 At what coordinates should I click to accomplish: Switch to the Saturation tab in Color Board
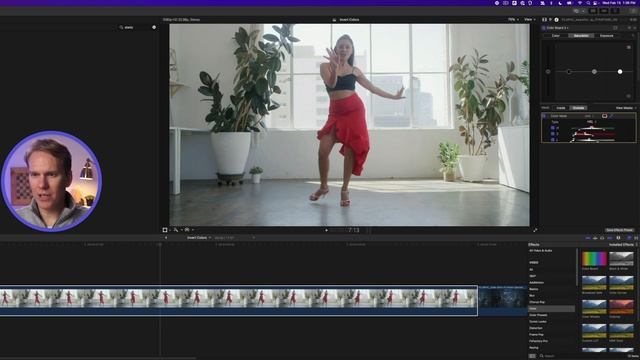[581, 36]
